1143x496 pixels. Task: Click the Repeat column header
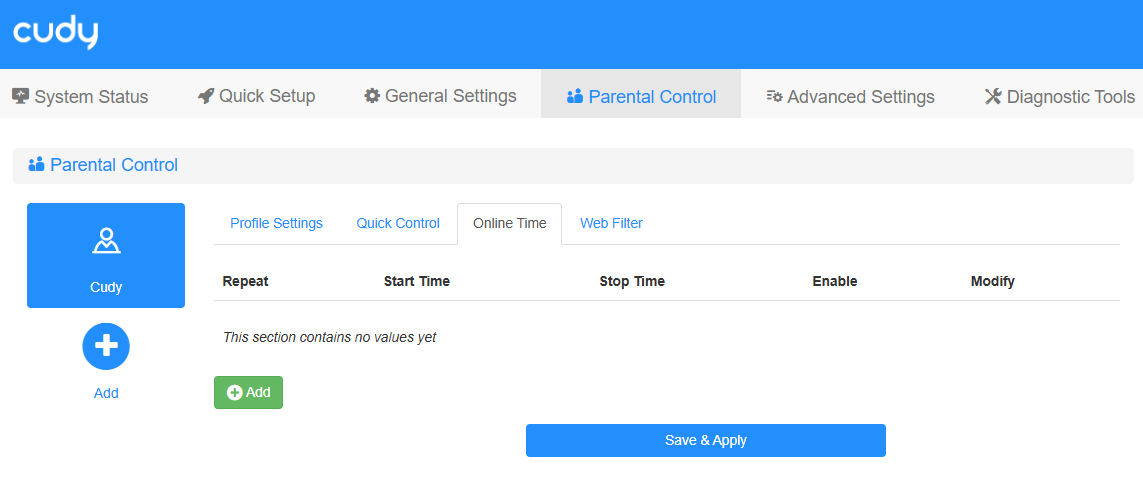[x=245, y=281]
